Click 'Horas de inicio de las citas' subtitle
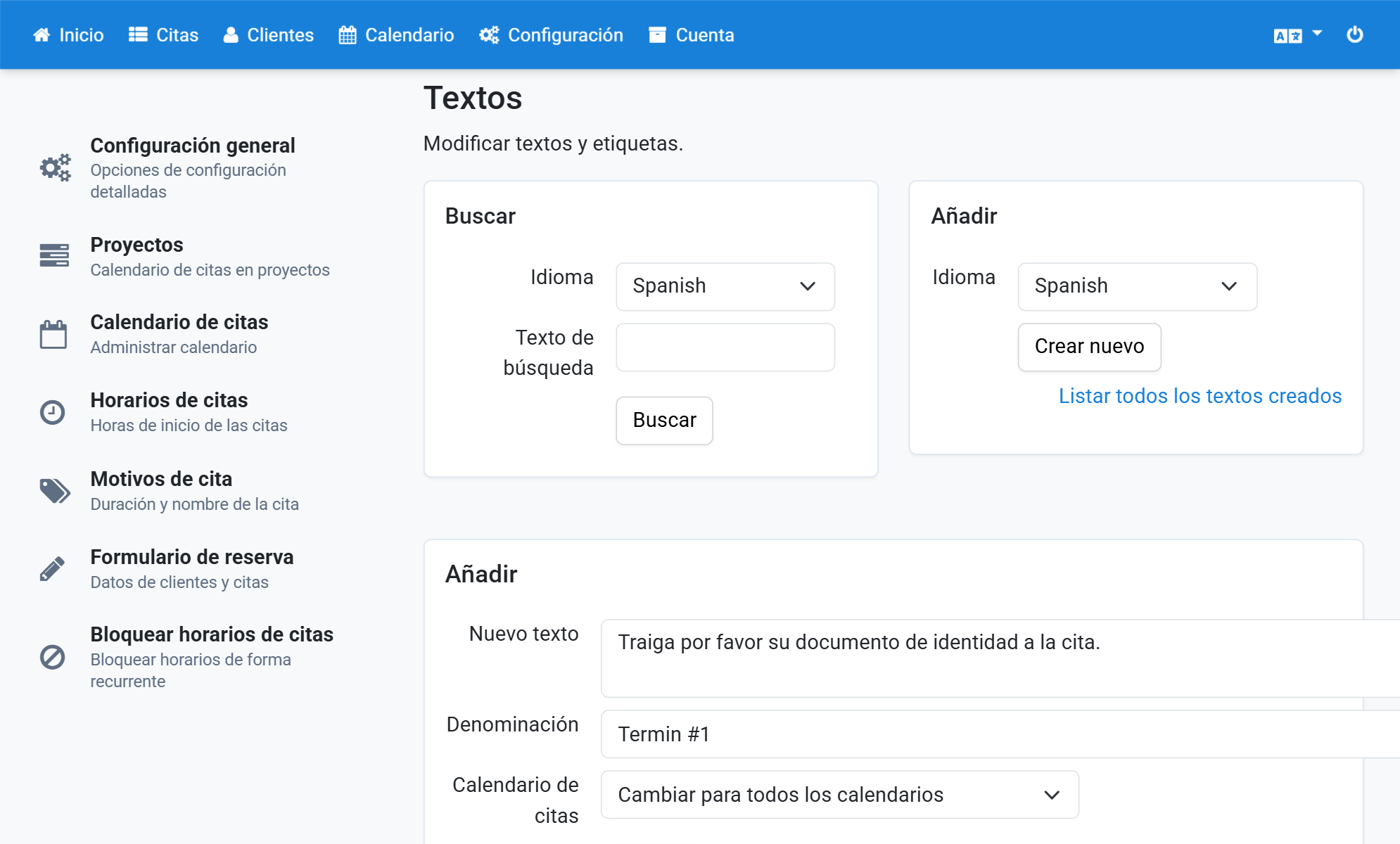This screenshot has width=1400, height=844. (189, 426)
